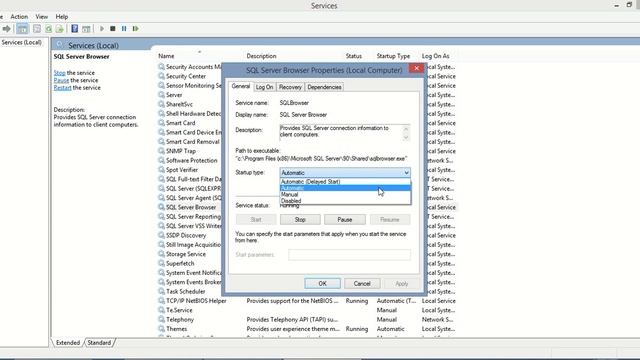
Task: Click the Restart Service toolbar icon
Action: pyautogui.click(x=136, y=29)
